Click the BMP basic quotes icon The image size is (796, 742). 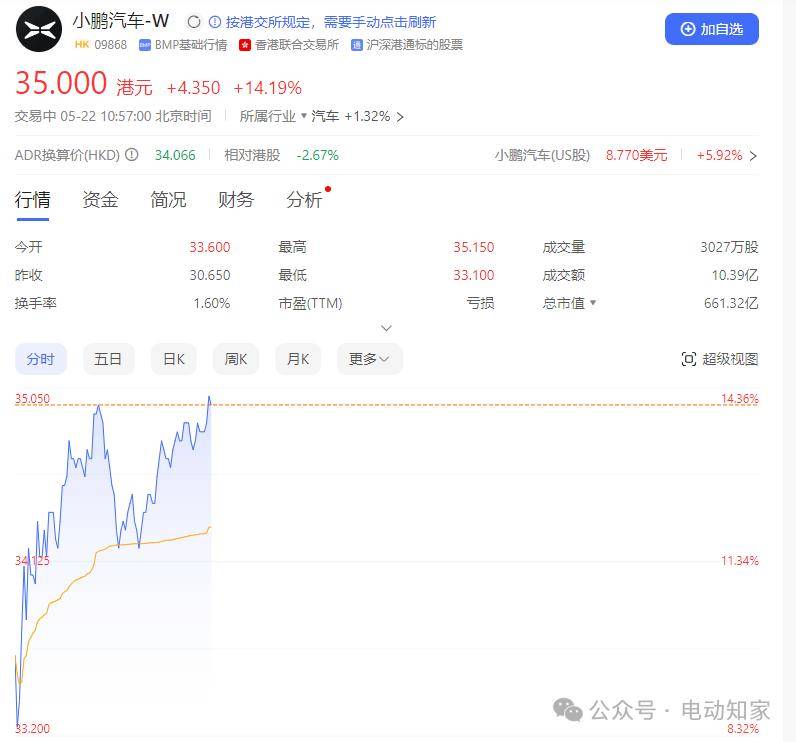point(144,45)
